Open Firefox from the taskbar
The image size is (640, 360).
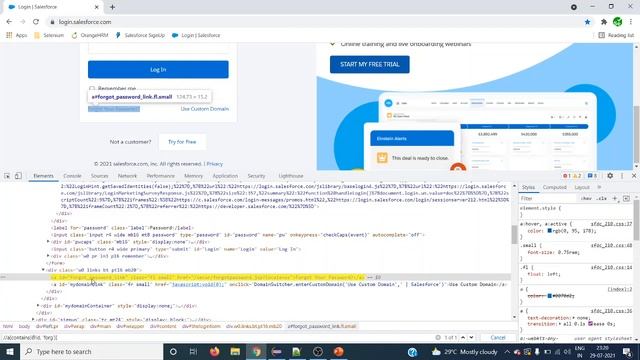[214, 351]
